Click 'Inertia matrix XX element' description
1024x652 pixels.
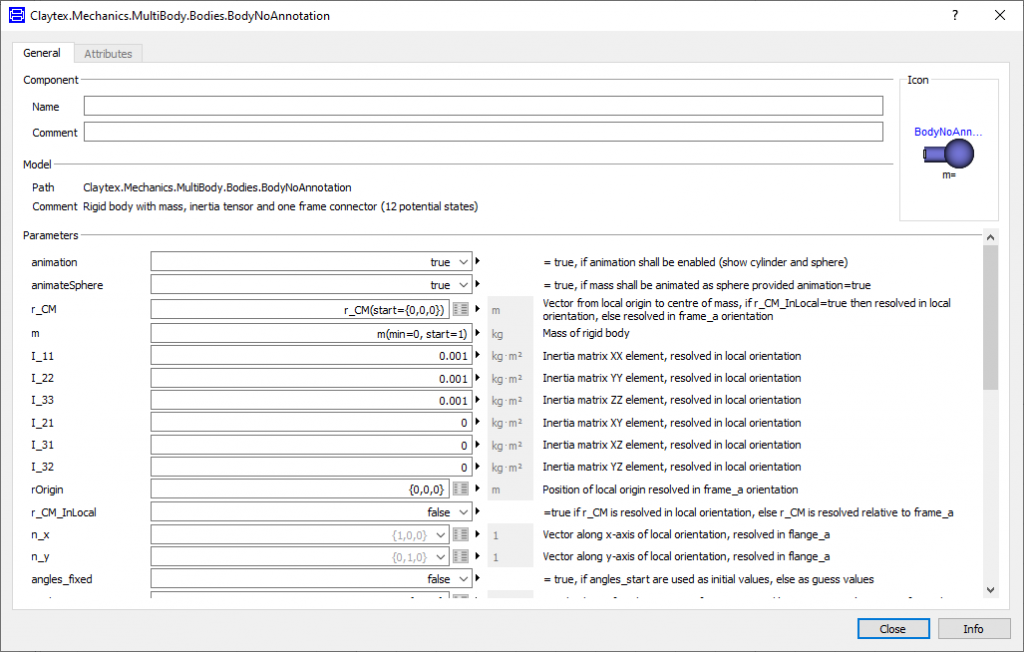click(x=671, y=356)
